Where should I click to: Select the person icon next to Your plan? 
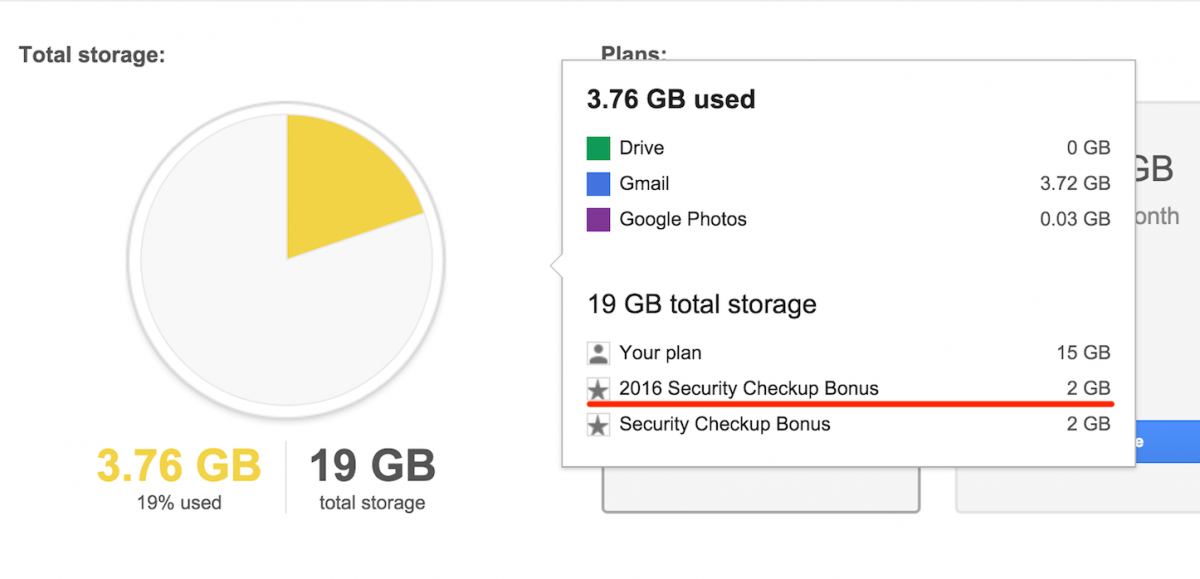coord(598,352)
